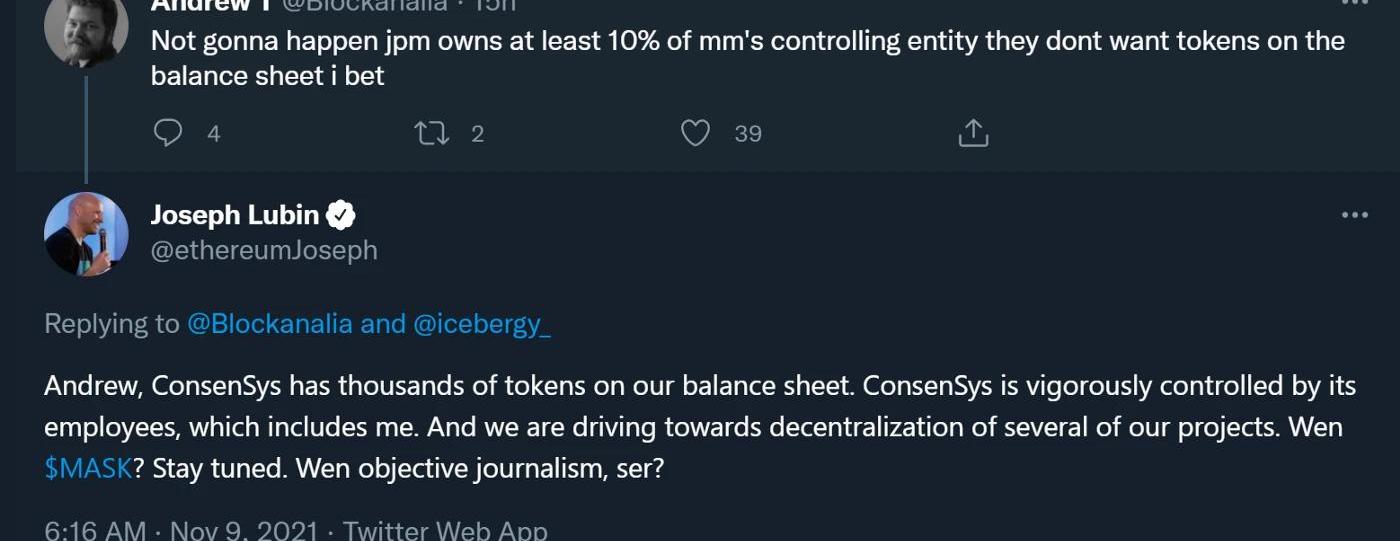This screenshot has width=1400, height=541.
Task: Click the retweet count 2
Action: pos(477,134)
